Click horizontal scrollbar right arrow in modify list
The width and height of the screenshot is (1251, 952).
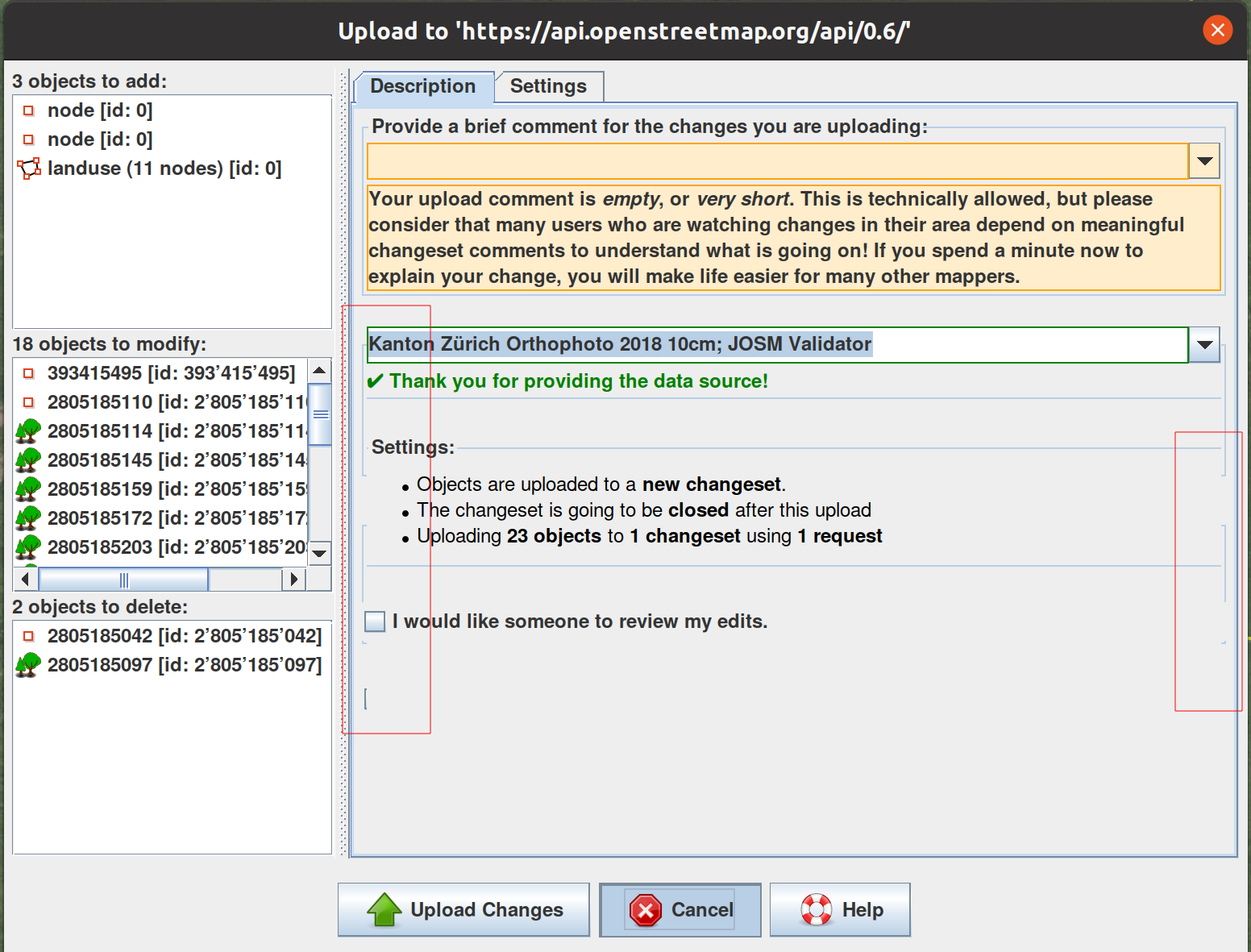click(293, 579)
